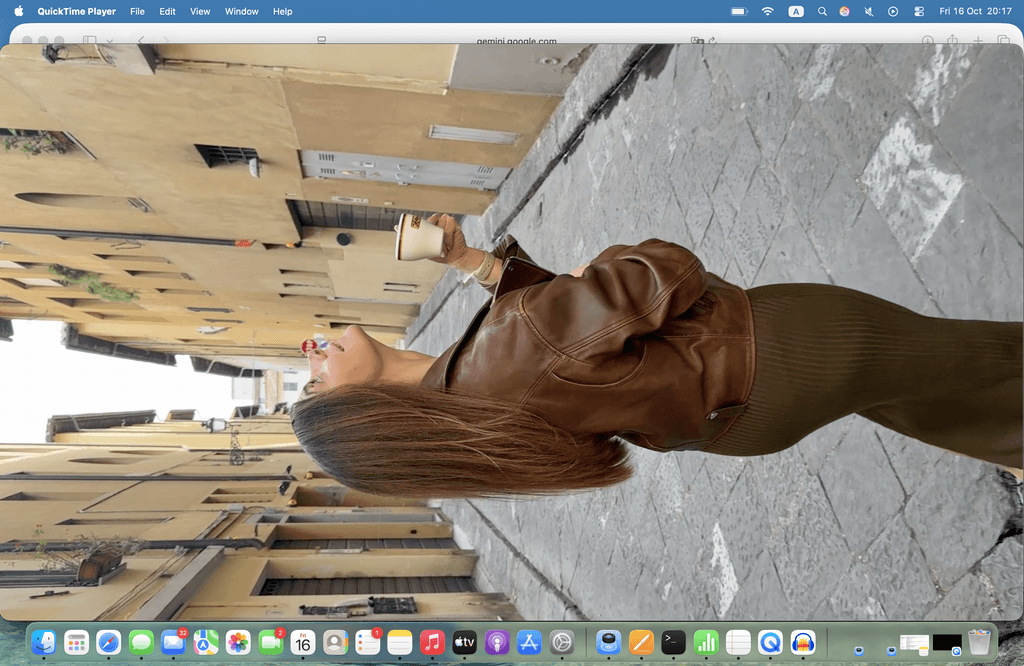This screenshot has width=1024, height=666.
Task: Click the date and time Fri 16 Oct 20:17
Action: coord(975,11)
